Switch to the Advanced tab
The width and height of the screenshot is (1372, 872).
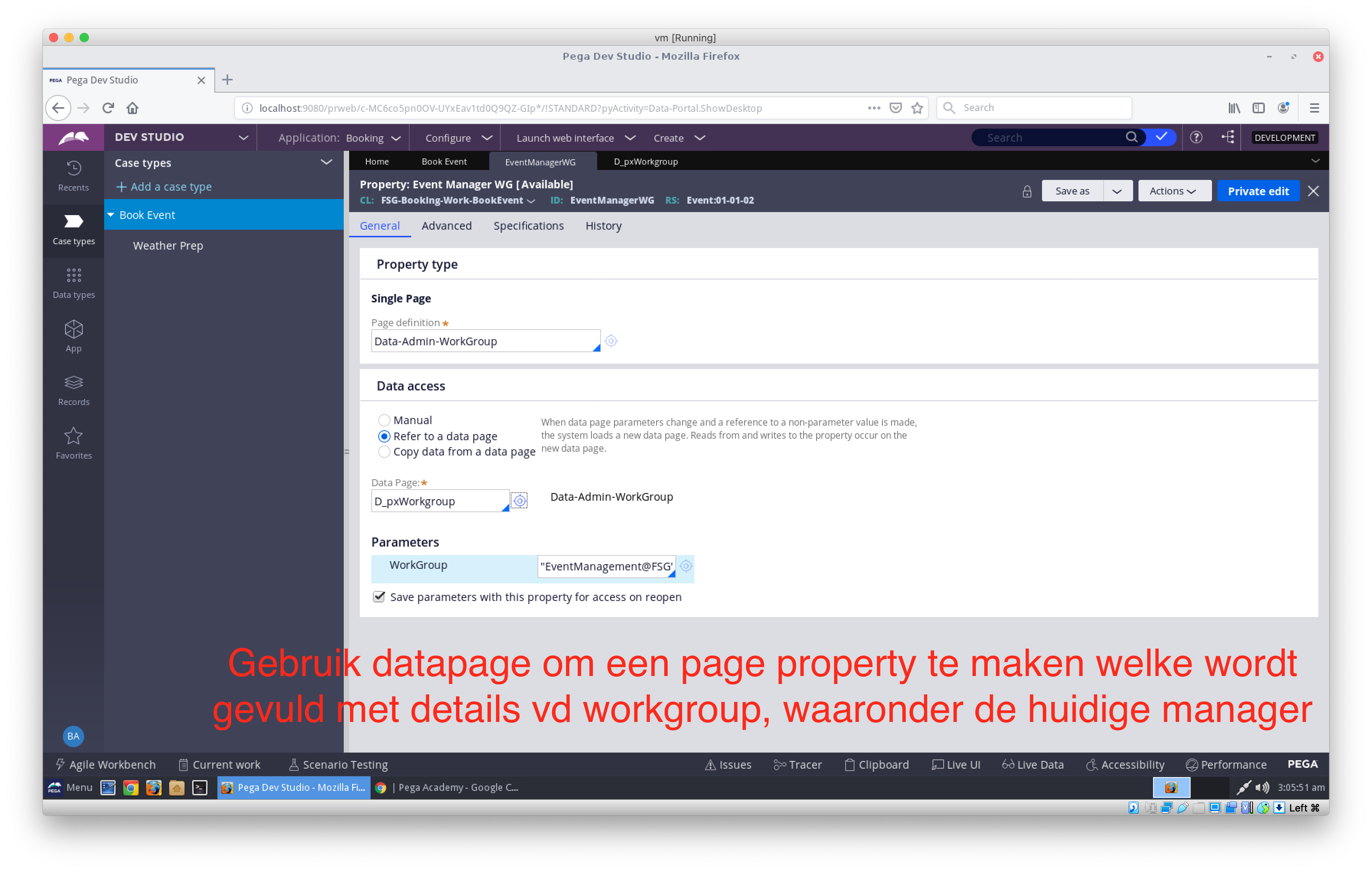point(447,225)
